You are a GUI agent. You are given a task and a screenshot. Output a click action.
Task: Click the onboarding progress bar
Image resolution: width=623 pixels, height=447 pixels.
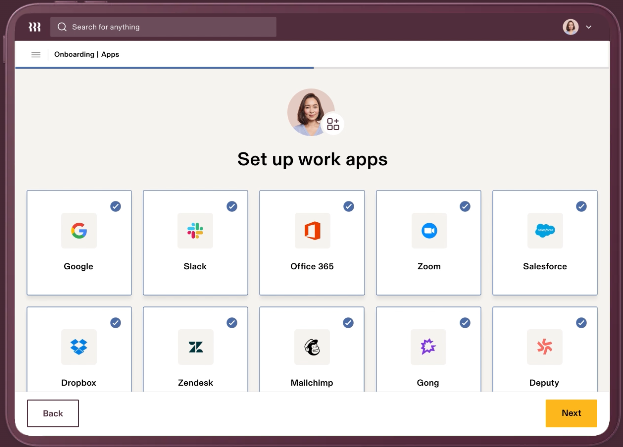click(x=312, y=68)
